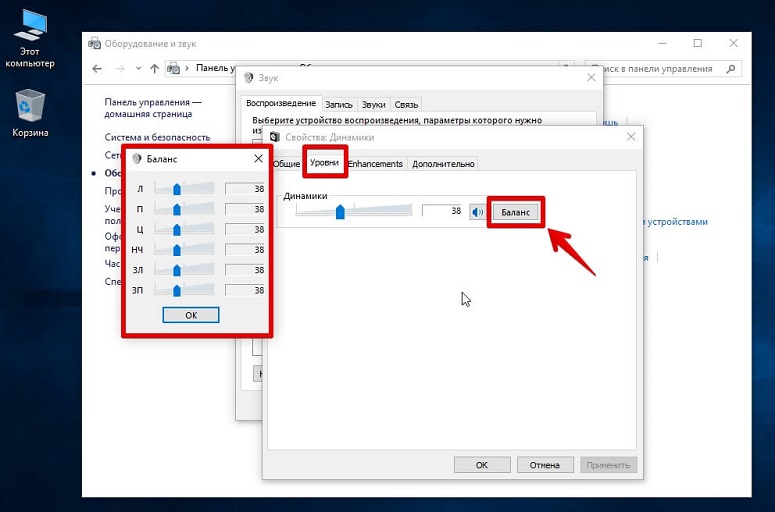775x512 pixels.
Task: Open the Этот компьютер desktop icon
Action: (30, 40)
